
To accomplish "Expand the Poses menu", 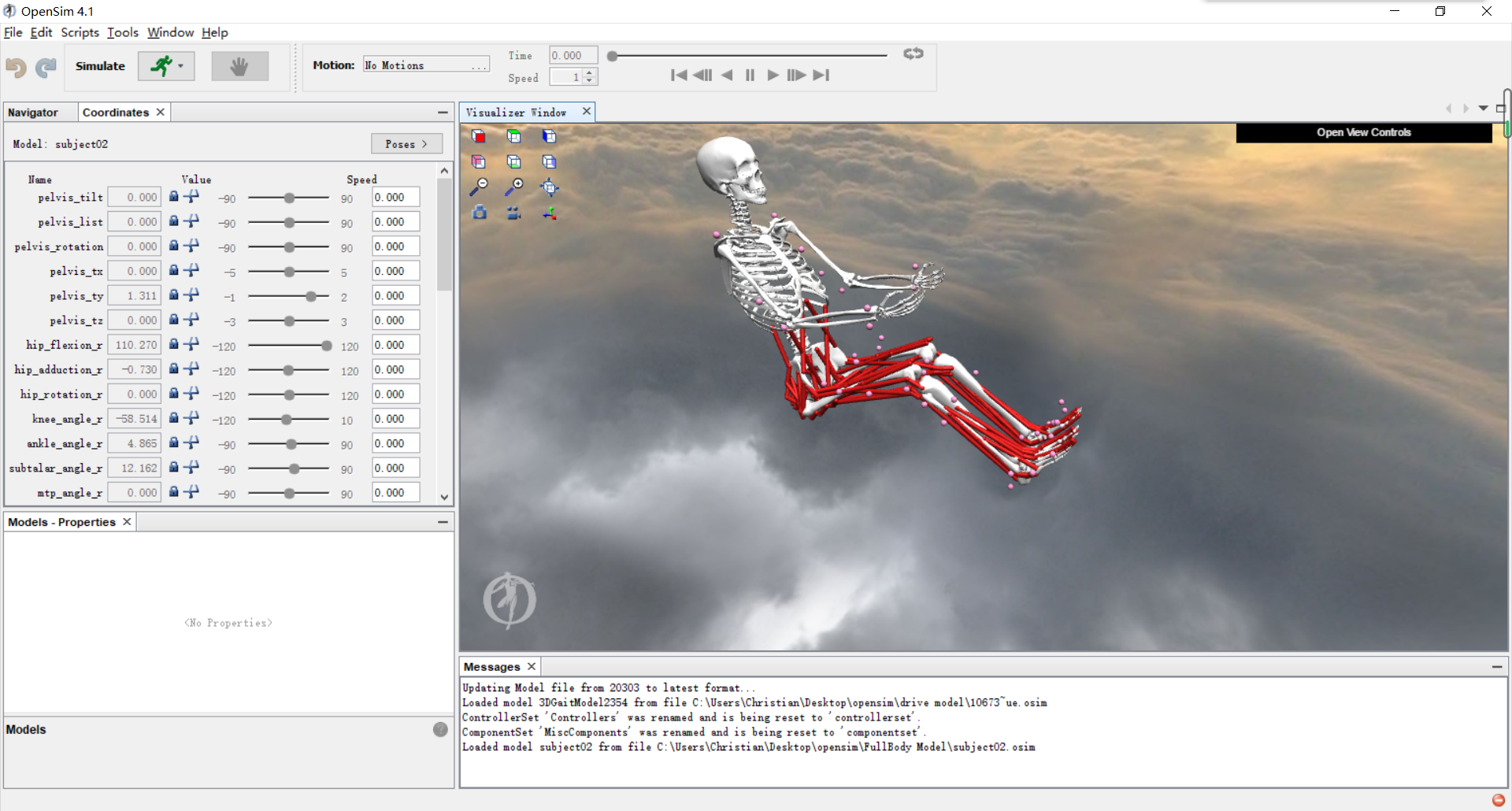I will tap(406, 143).
